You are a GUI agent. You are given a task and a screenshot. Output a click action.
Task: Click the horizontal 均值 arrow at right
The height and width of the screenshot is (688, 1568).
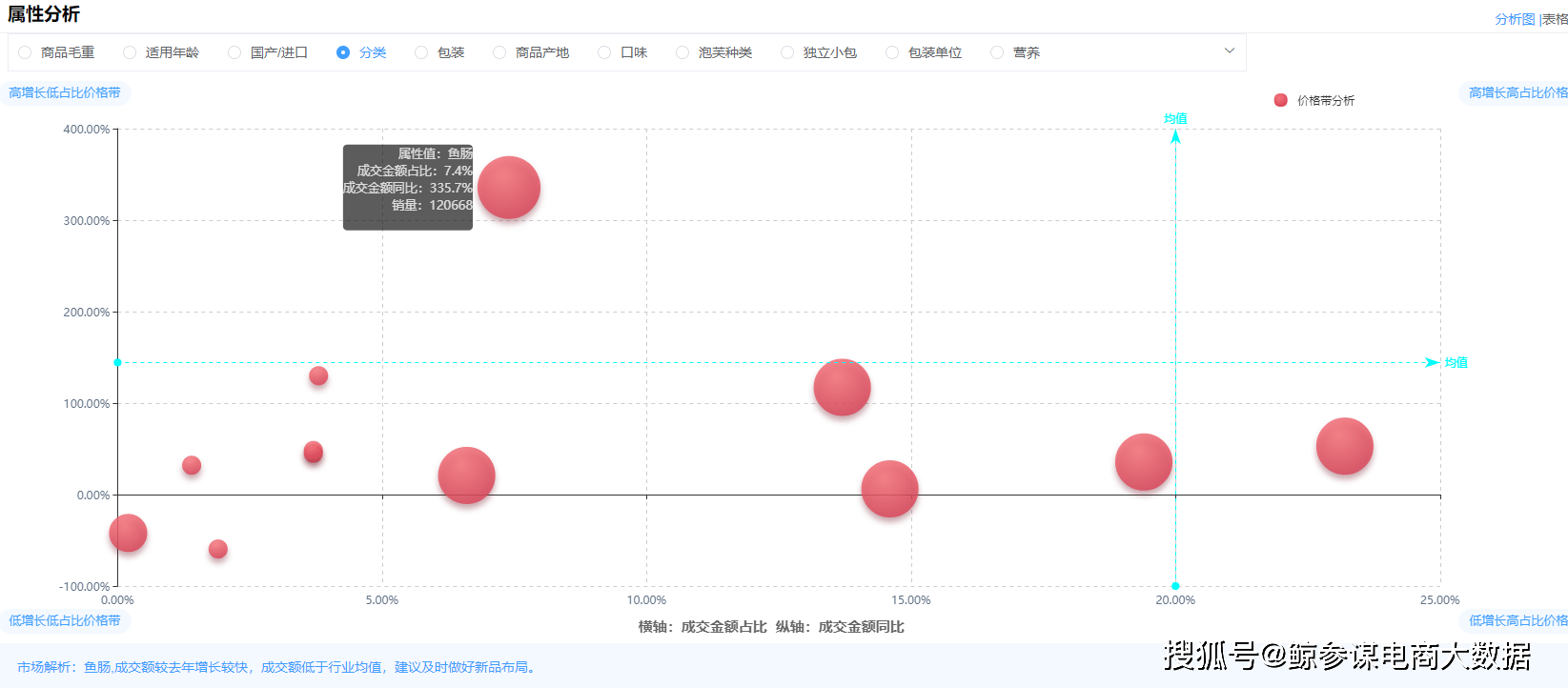click(x=1432, y=362)
